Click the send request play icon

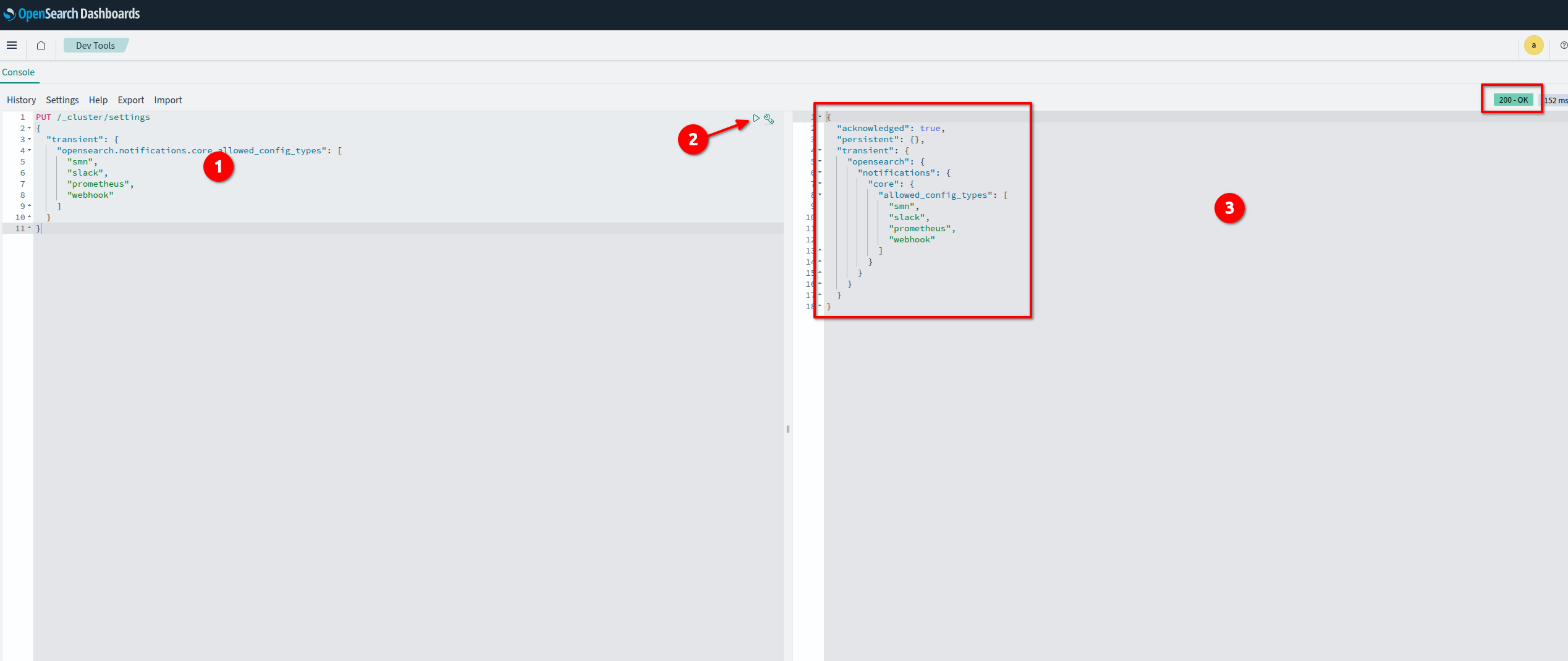click(x=756, y=118)
